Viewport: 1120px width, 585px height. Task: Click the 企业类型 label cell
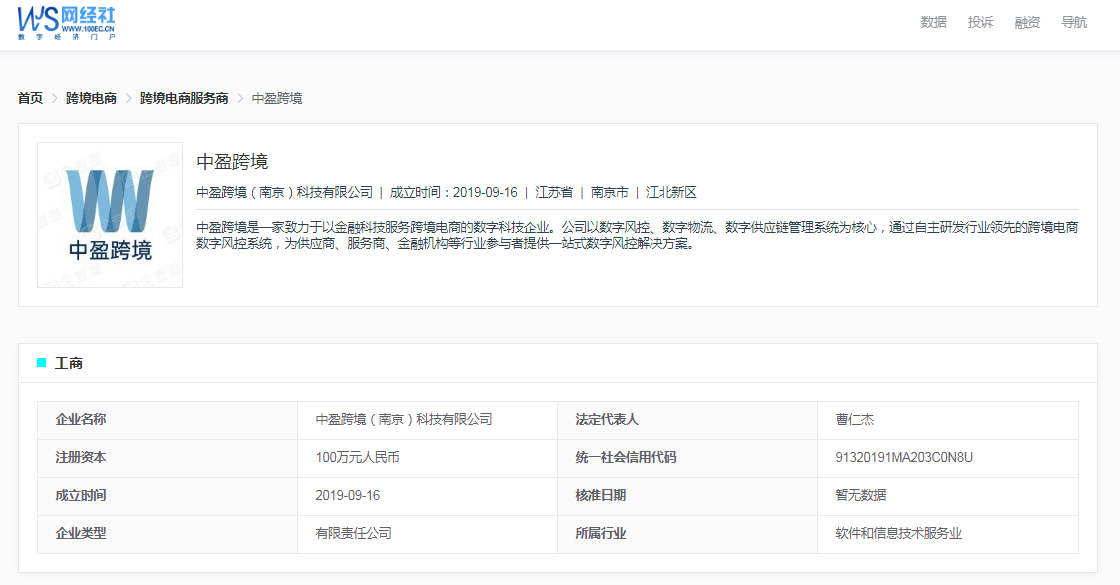coord(167,534)
